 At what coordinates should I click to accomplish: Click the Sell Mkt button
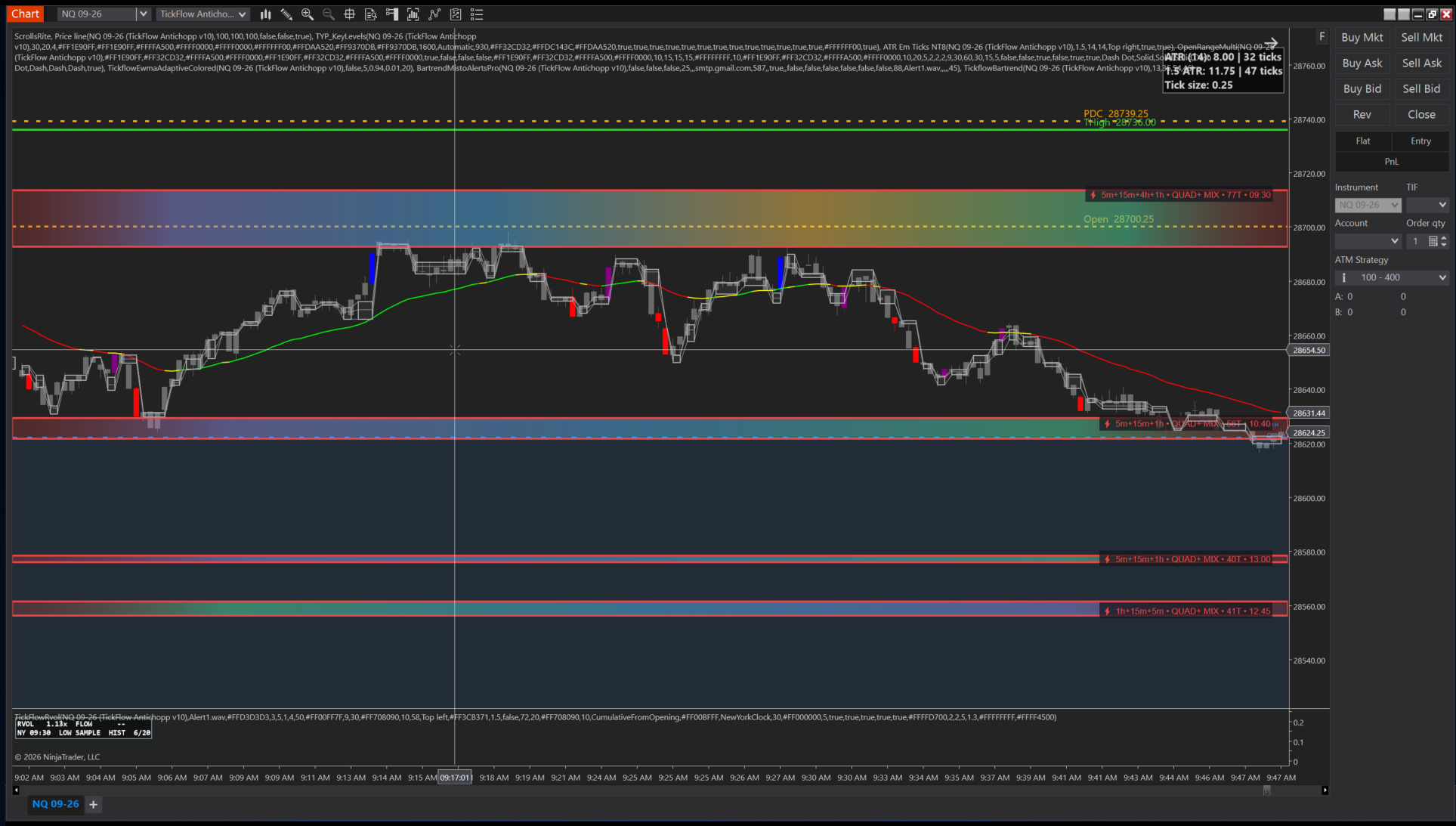coord(1421,37)
